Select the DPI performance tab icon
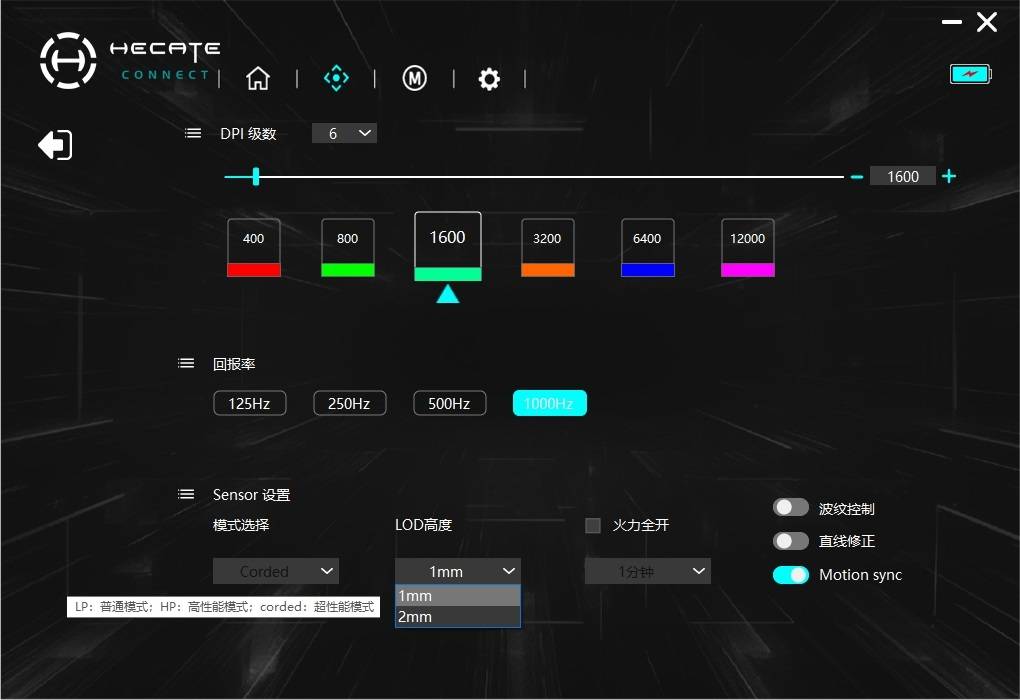 coord(336,78)
